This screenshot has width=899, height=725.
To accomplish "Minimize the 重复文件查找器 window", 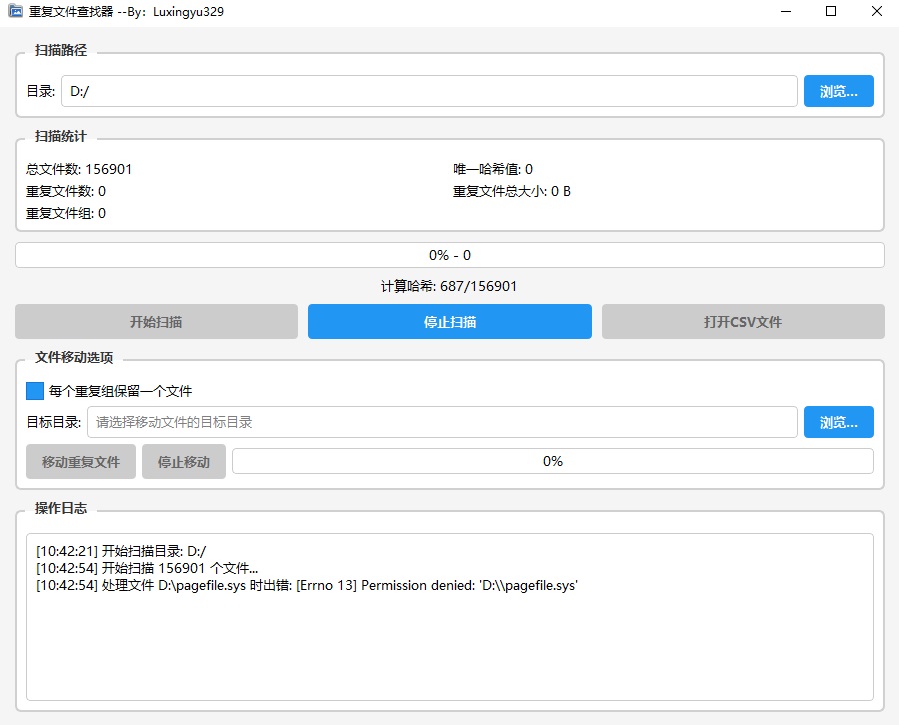I will [786, 11].
